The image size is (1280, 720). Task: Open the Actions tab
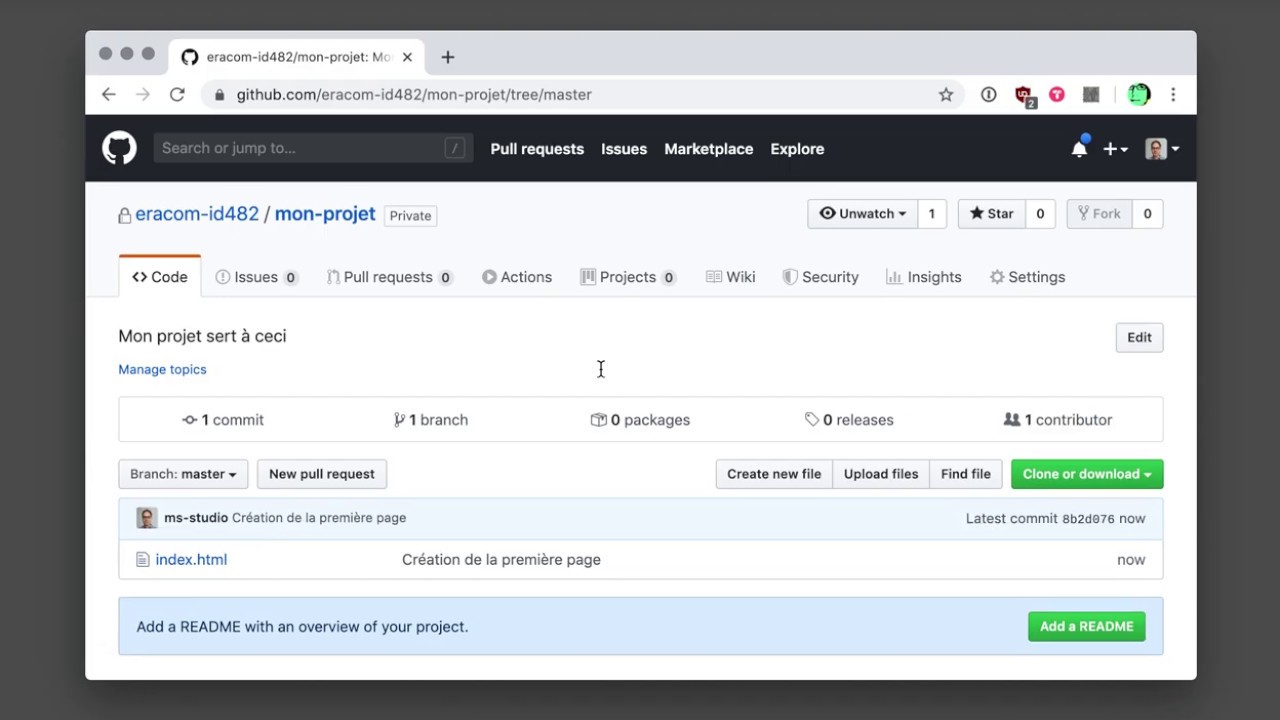[x=517, y=277]
